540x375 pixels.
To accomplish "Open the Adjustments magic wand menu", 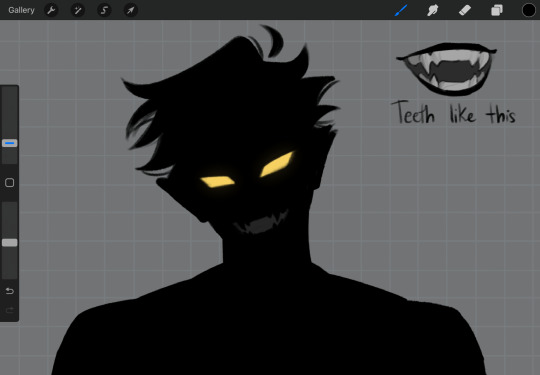I will [78, 10].
